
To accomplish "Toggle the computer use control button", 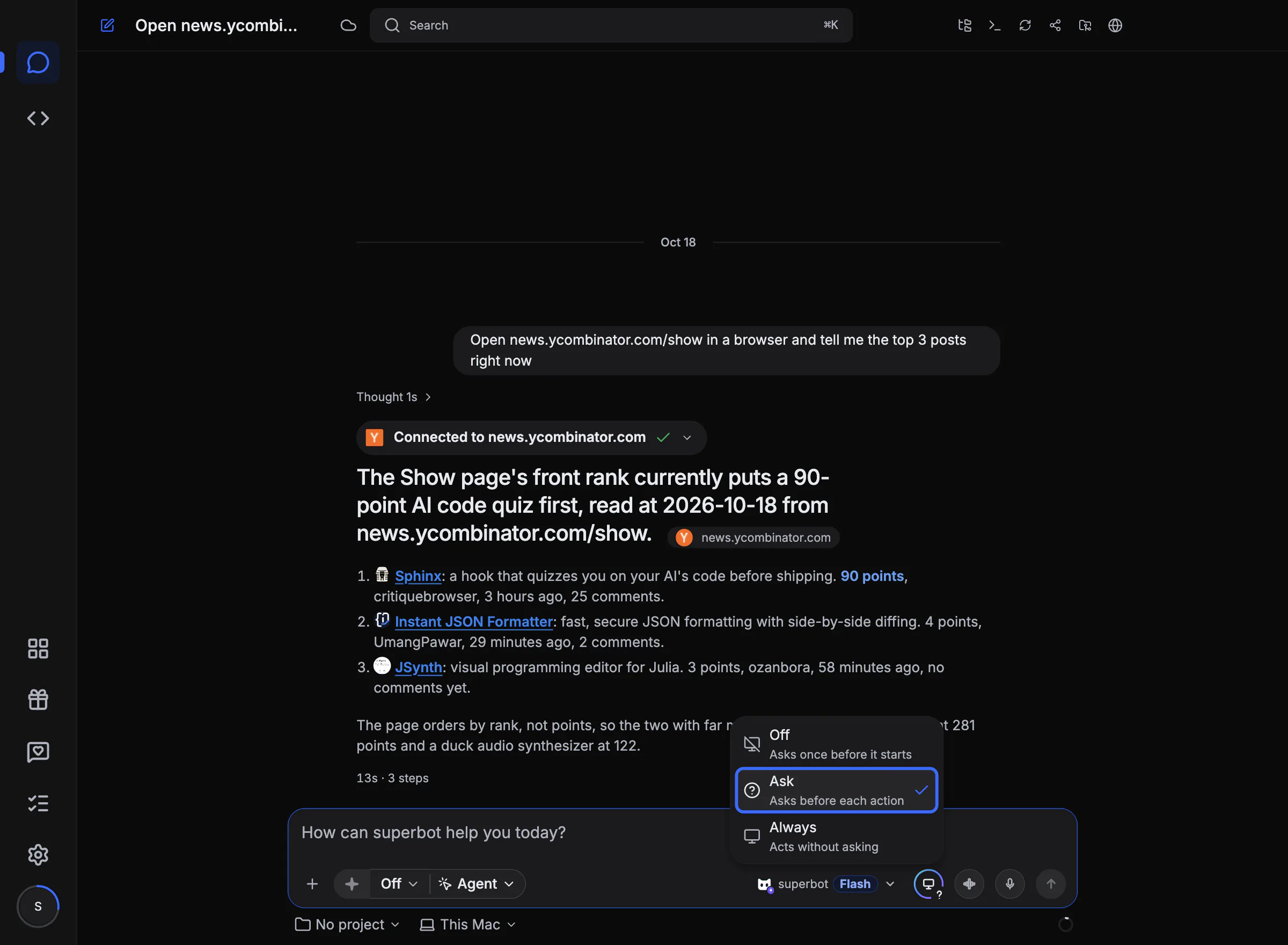I will coord(928,884).
